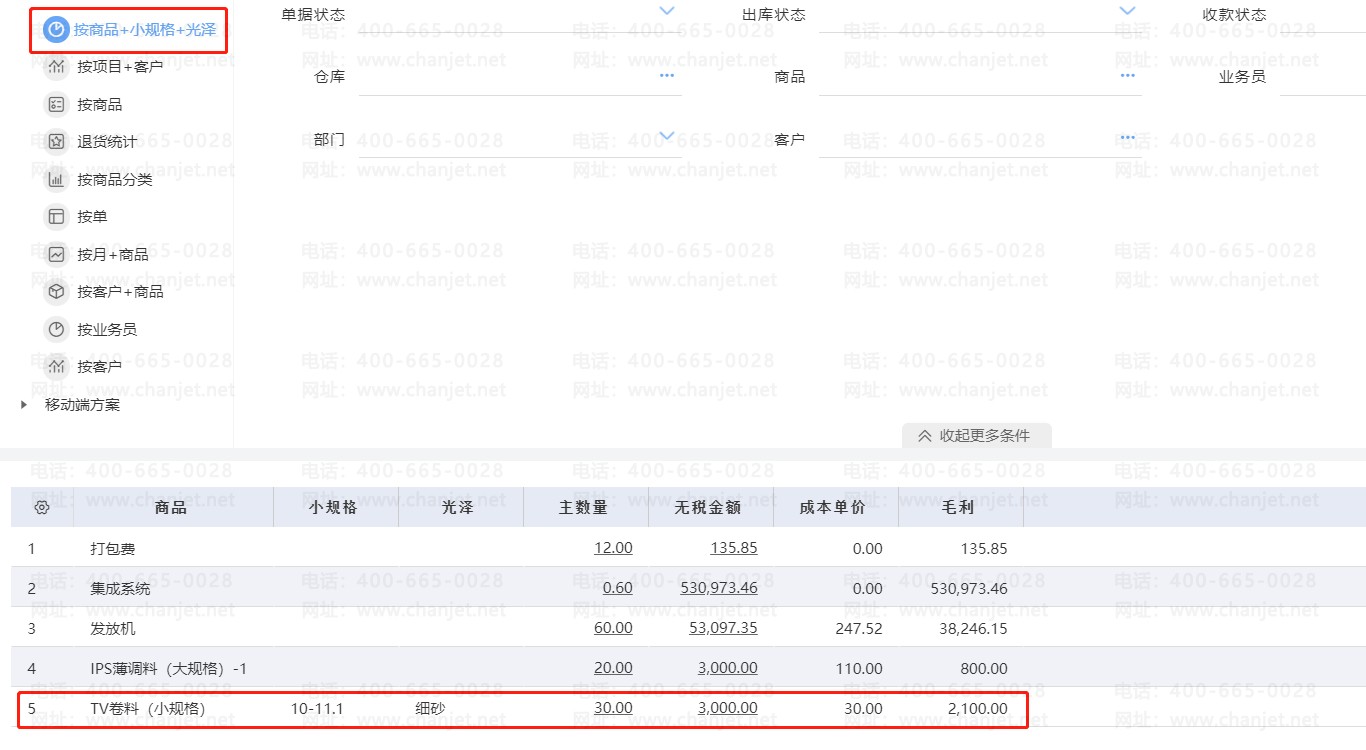
Task: Sort by 小规格 column header
Action: pyautogui.click(x=336, y=507)
